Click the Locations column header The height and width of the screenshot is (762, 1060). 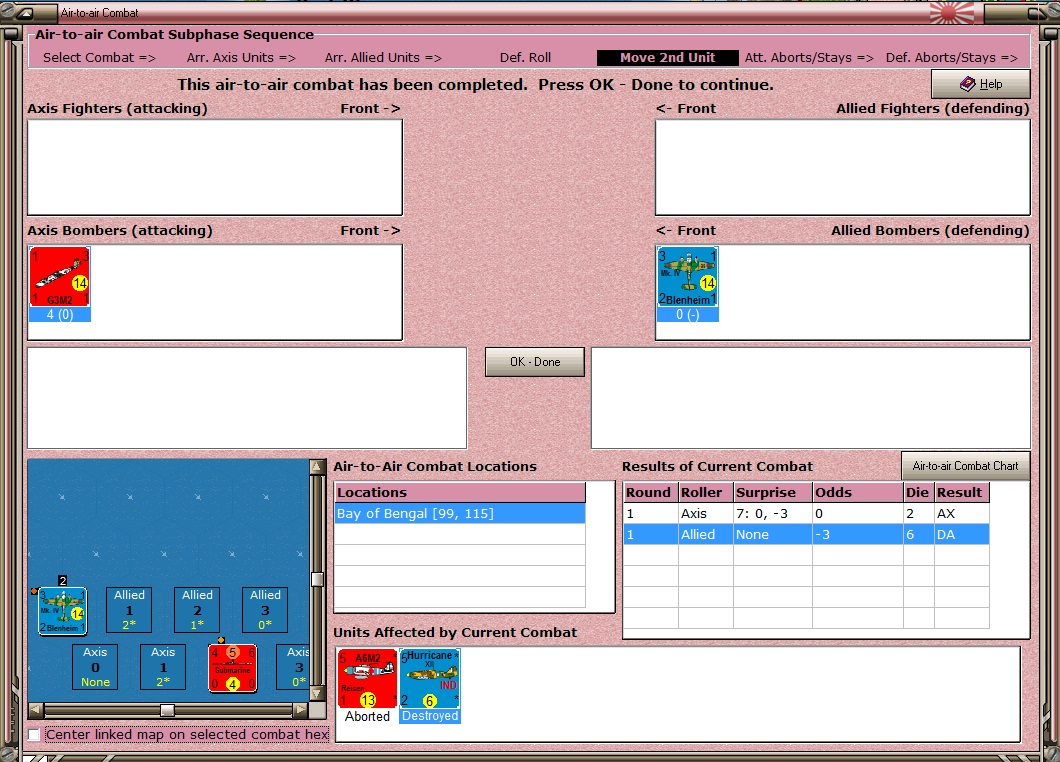(x=460, y=492)
